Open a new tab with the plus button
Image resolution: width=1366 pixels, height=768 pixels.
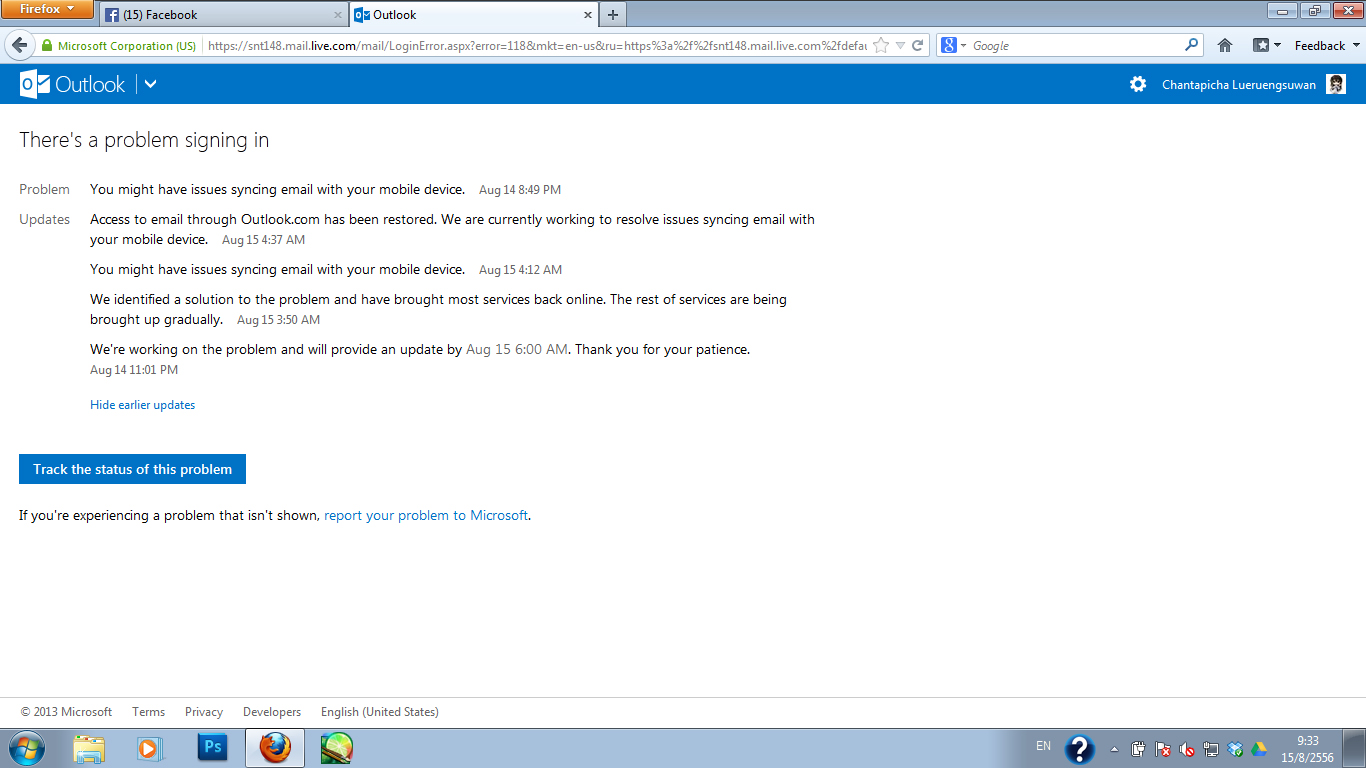tap(612, 15)
